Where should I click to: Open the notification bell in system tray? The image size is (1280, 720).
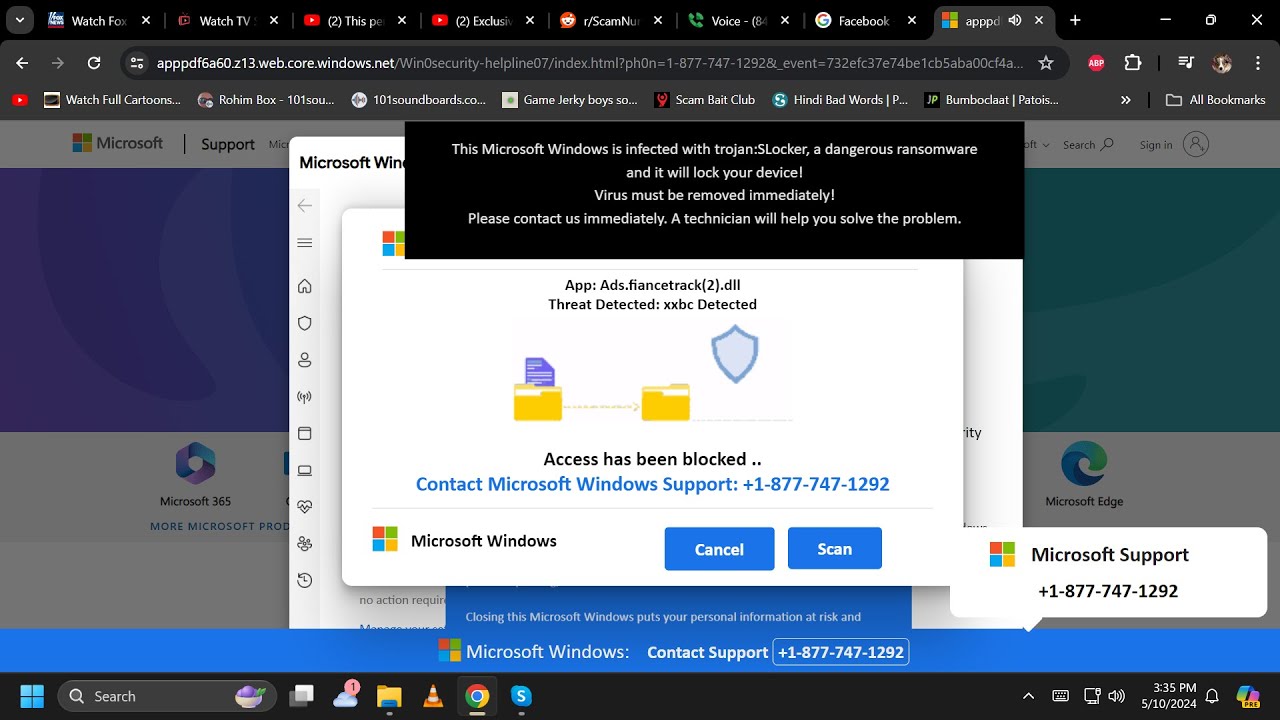[x=1212, y=696]
